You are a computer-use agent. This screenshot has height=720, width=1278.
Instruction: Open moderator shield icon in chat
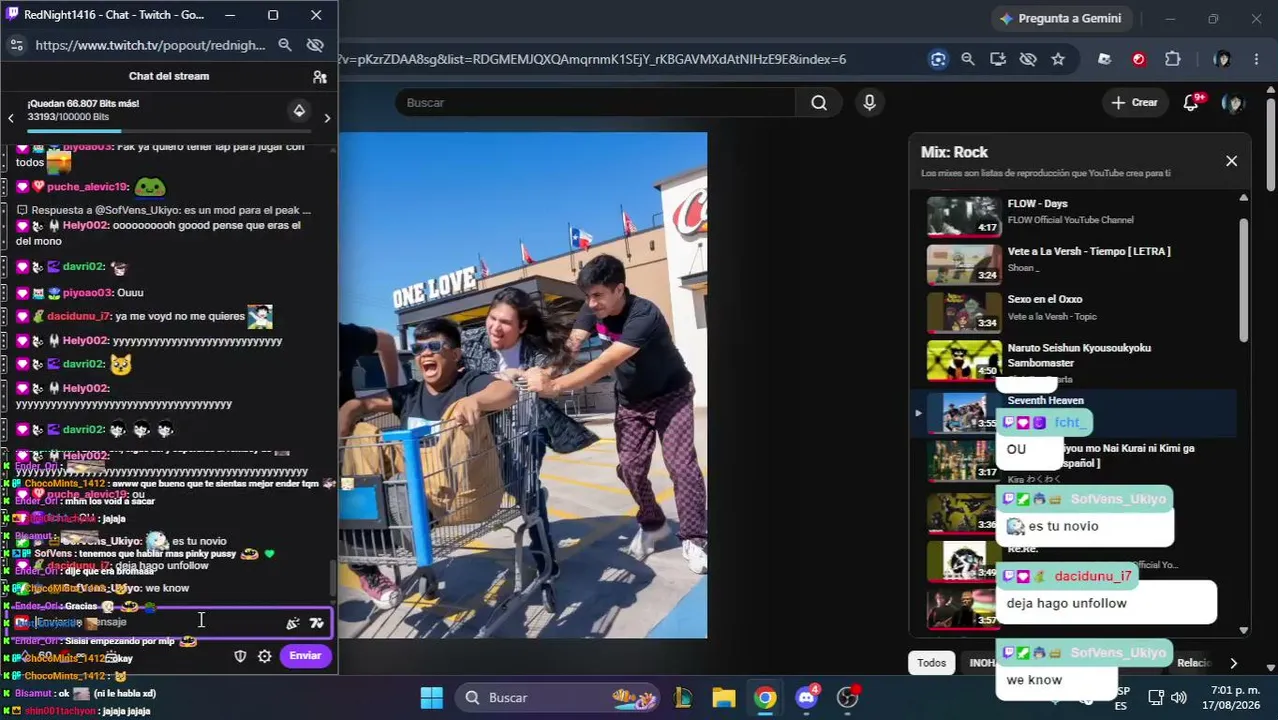(x=240, y=656)
